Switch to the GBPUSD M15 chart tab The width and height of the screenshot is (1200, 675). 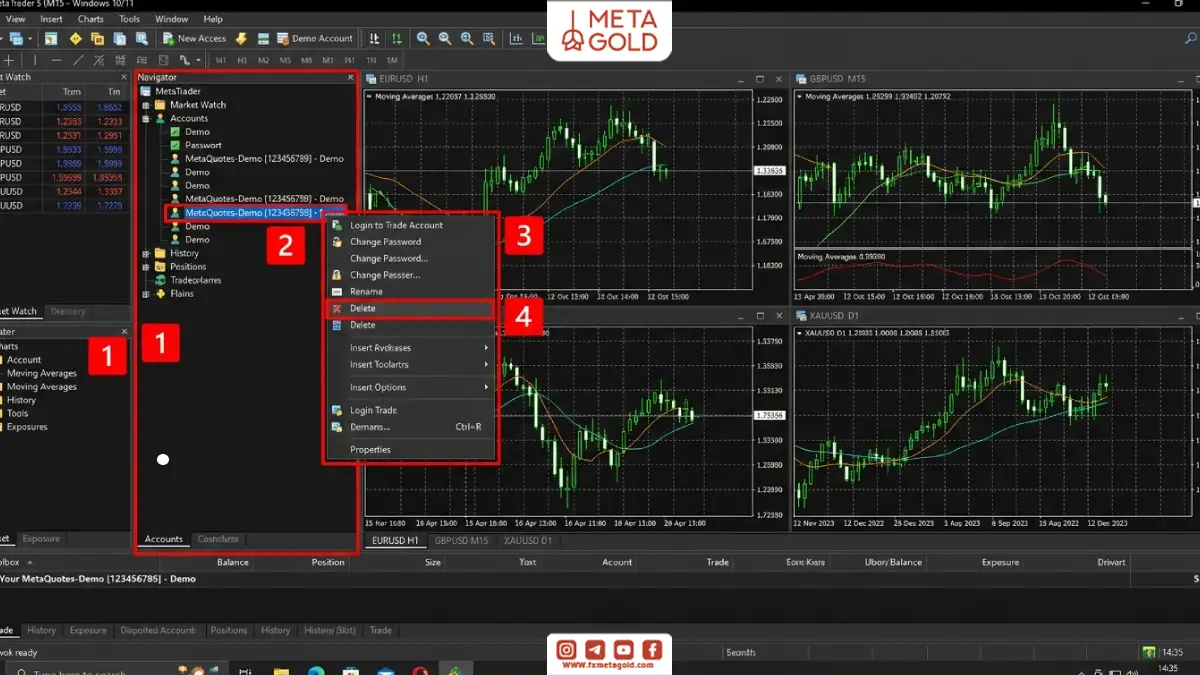coord(460,541)
